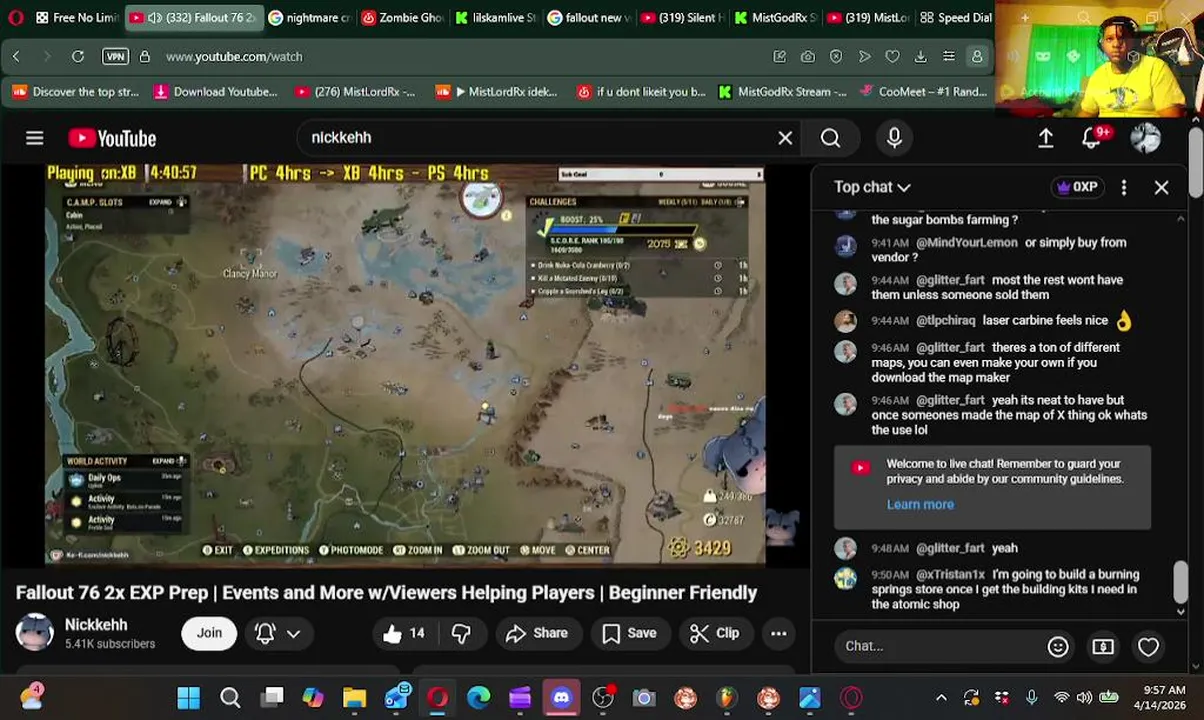Screen dimensions: 1204x720
Task: Switch to nightmare Google search tab
Action: click(310, 17)
